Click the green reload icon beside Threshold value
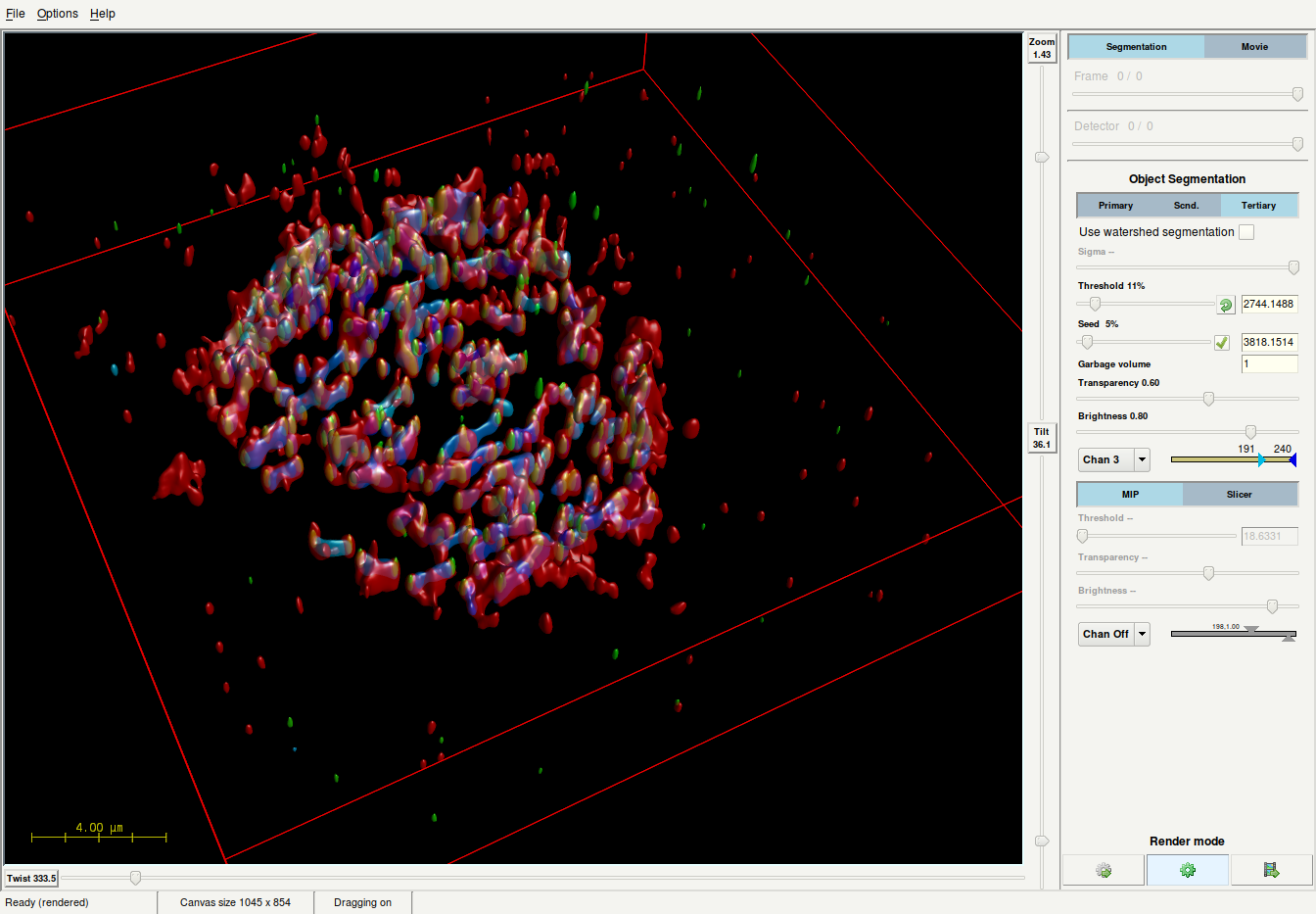This screenshot has width=1316, height=914. (x=1225, y=304)
